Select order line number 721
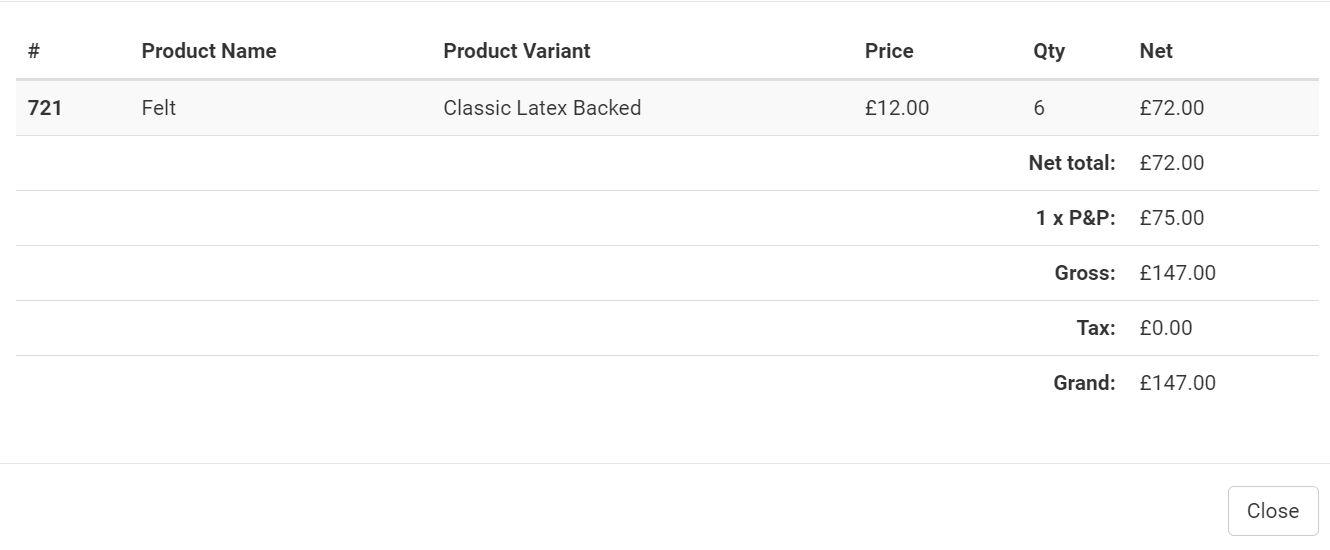This screenshot has height=550, width=1330. (45, 108)
